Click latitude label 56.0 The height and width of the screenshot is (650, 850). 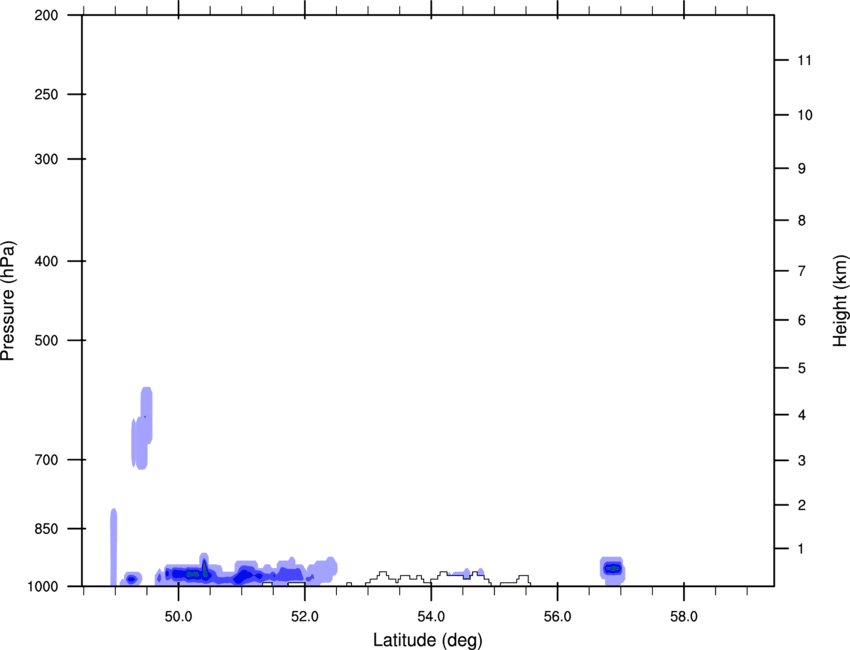tap(557, 617)
